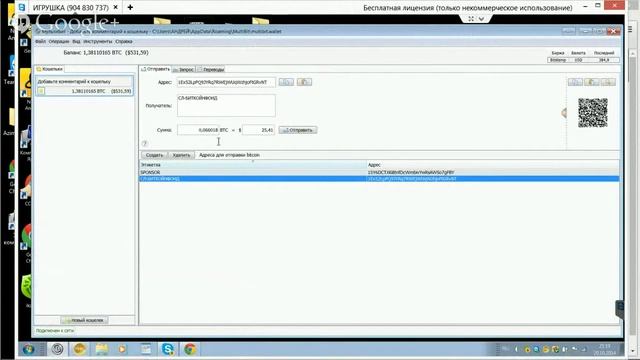Expand the TeamViewer toolbar chevron
The image size is (640, 360).
(x=482, y=19)
